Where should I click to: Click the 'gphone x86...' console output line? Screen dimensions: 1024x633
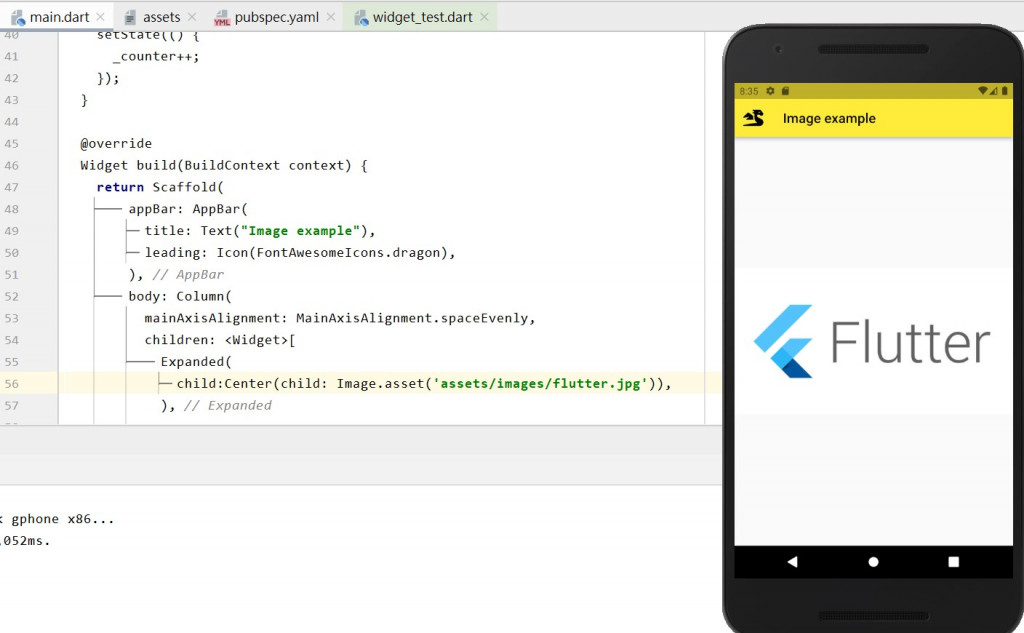pyautogui.click(x=57, y=519)
